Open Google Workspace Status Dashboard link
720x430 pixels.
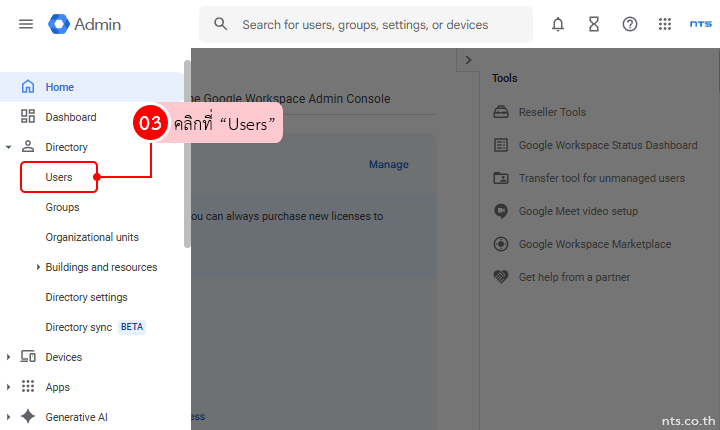click(607, 145)
